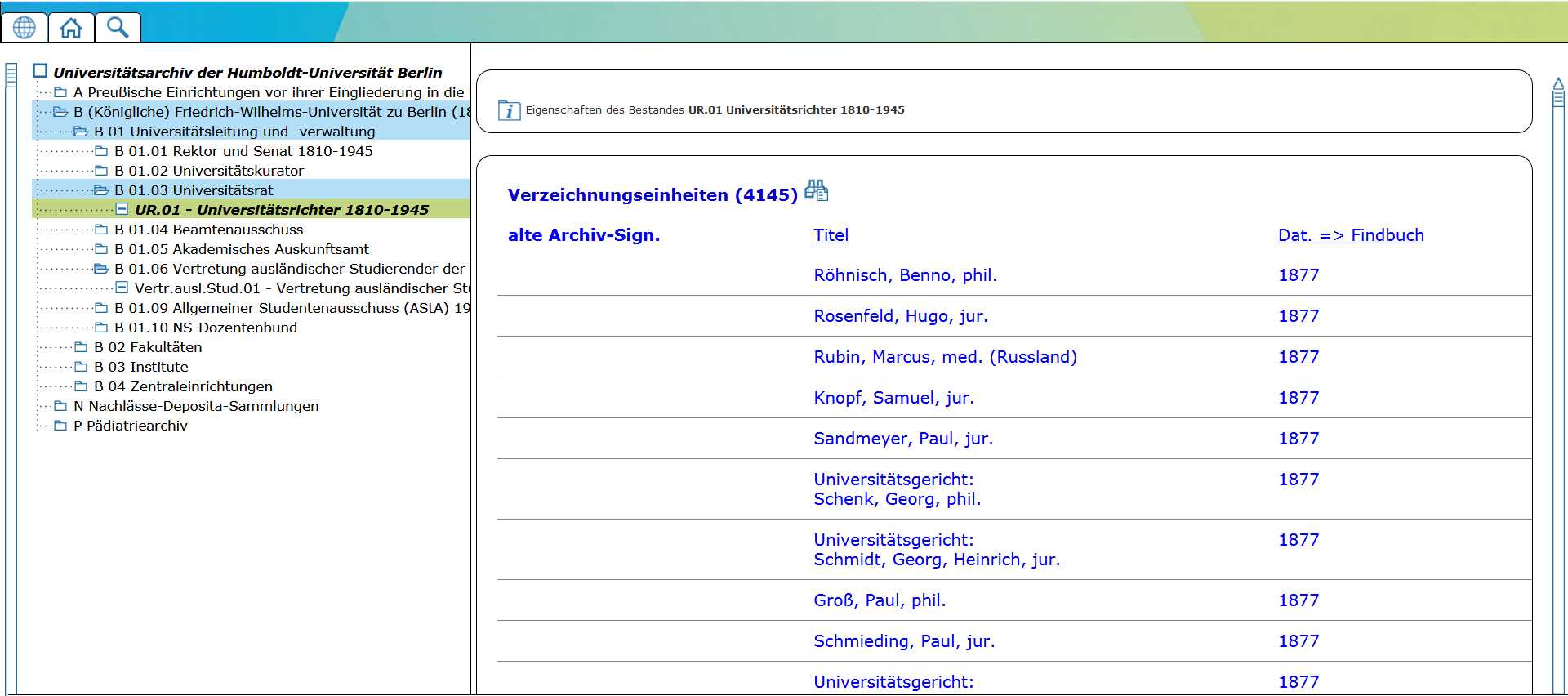Viewport: 1568px width, 696px height.
Task: Open record Röhnisch, Benno, phil.
Action: click(x=905, y=275)
